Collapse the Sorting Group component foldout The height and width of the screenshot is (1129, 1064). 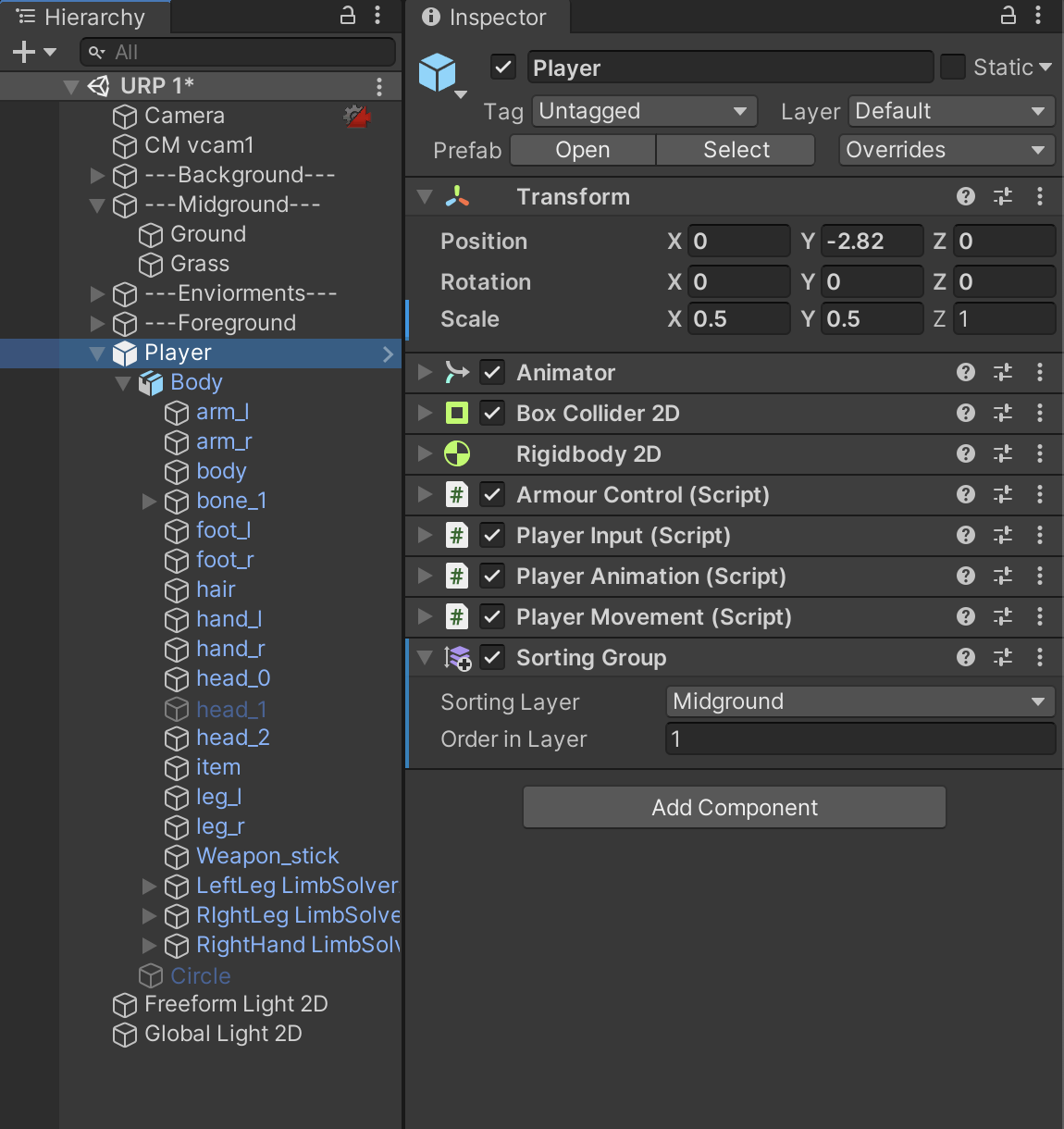click(425, 657)
